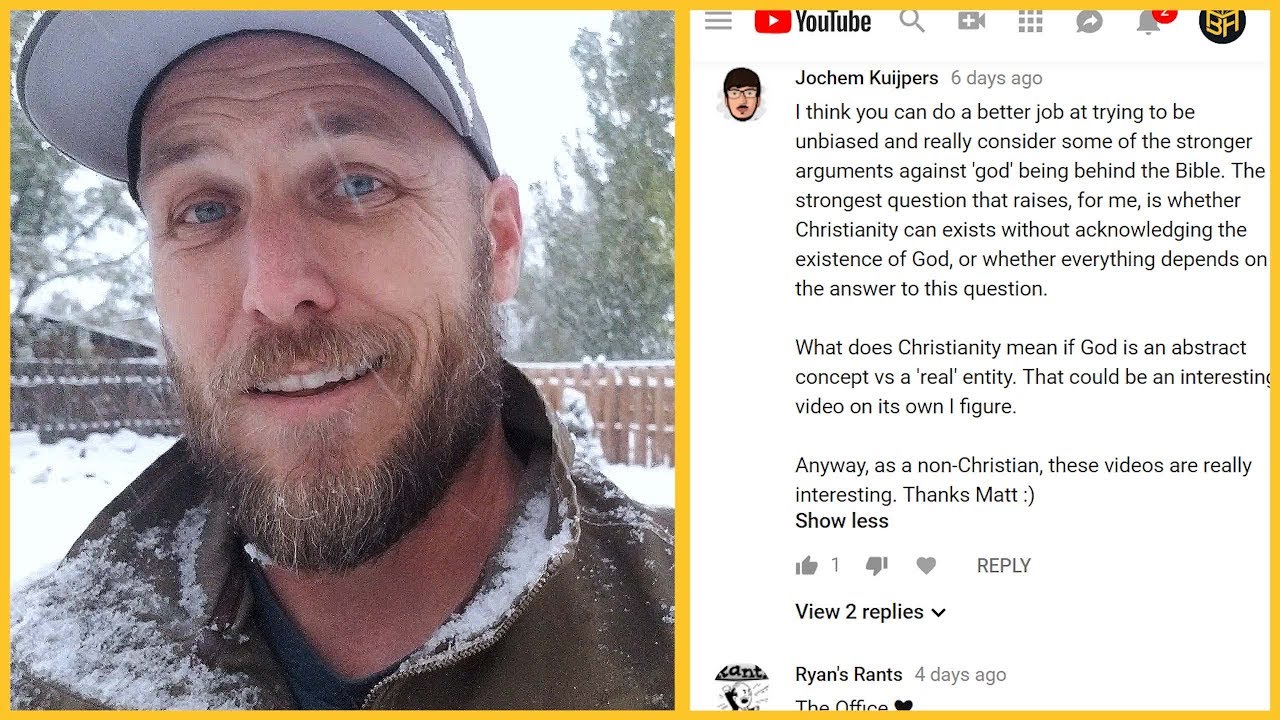Heart Jochem Kuijpers' comment
This screenshot has height=720, width=1280.
(926, 566)
